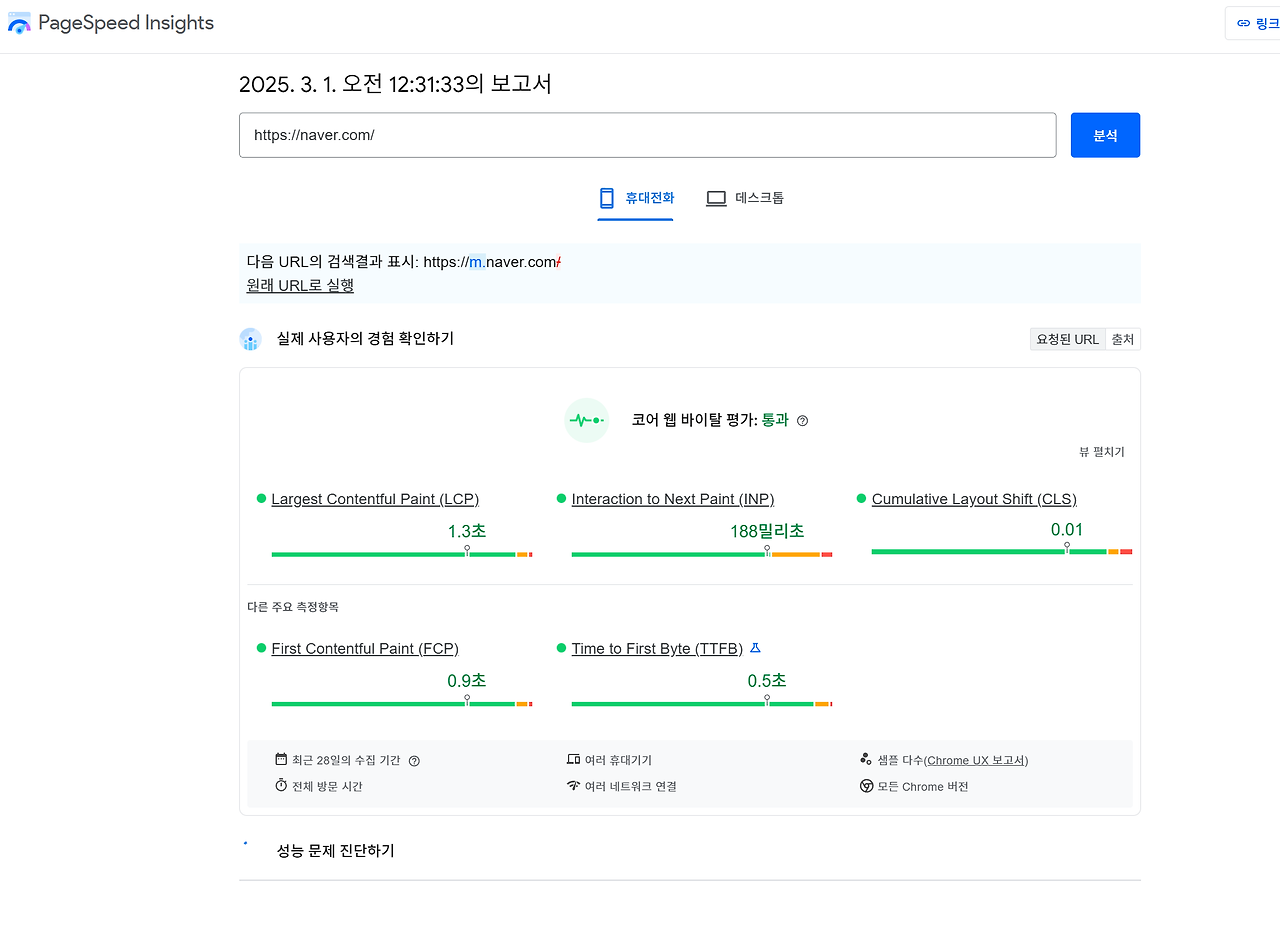Click the 원래 URL로 실행 link
1280x929 pixels.
[300, 285]
